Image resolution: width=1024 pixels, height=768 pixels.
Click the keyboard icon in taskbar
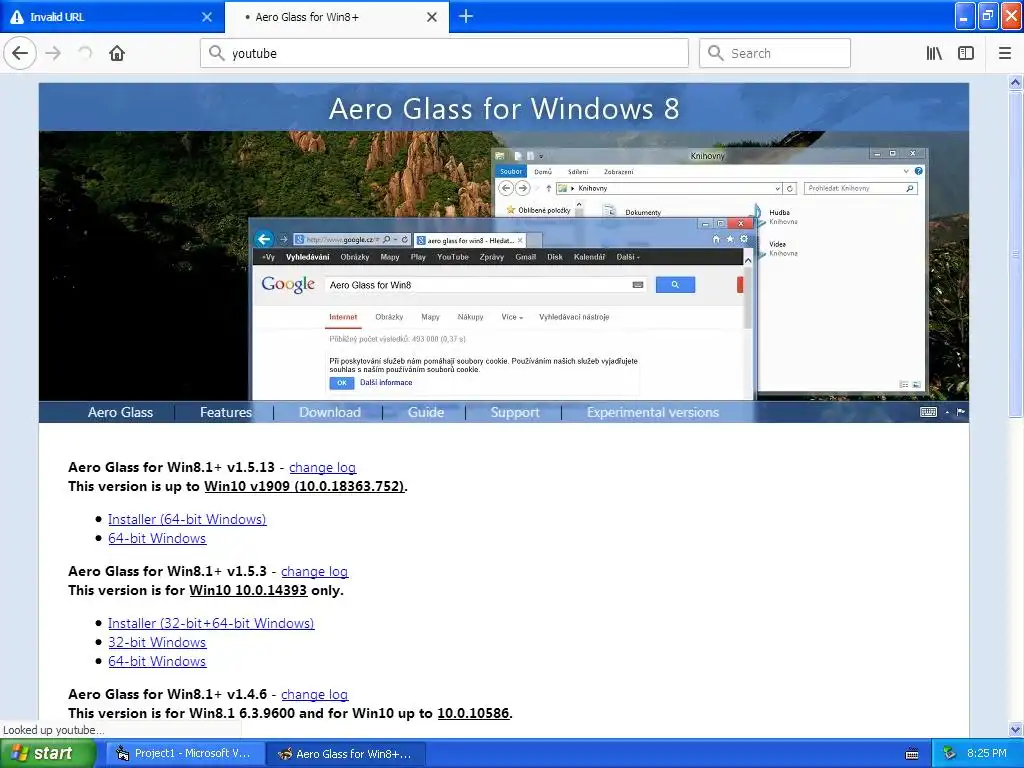(x=912, y=754)
